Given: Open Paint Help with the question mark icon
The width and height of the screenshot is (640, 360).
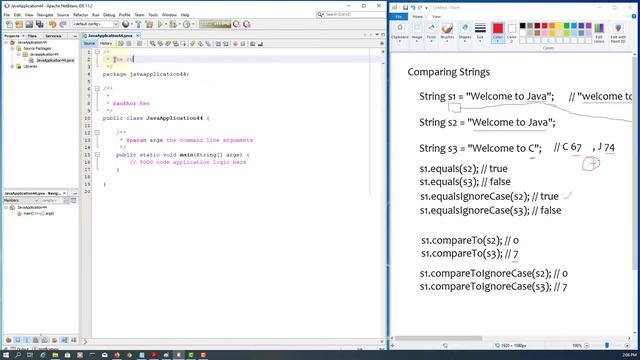Looking at the screenshot, I should click(x=634, y=16).
